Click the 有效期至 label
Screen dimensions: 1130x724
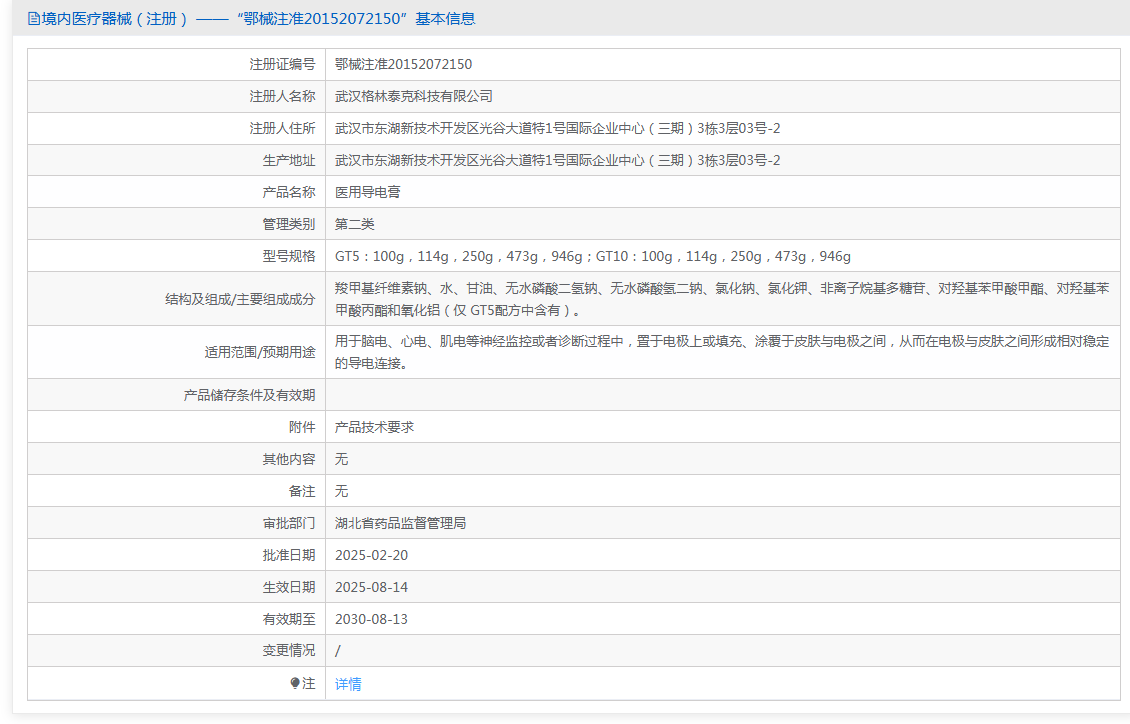pos(289,619)
